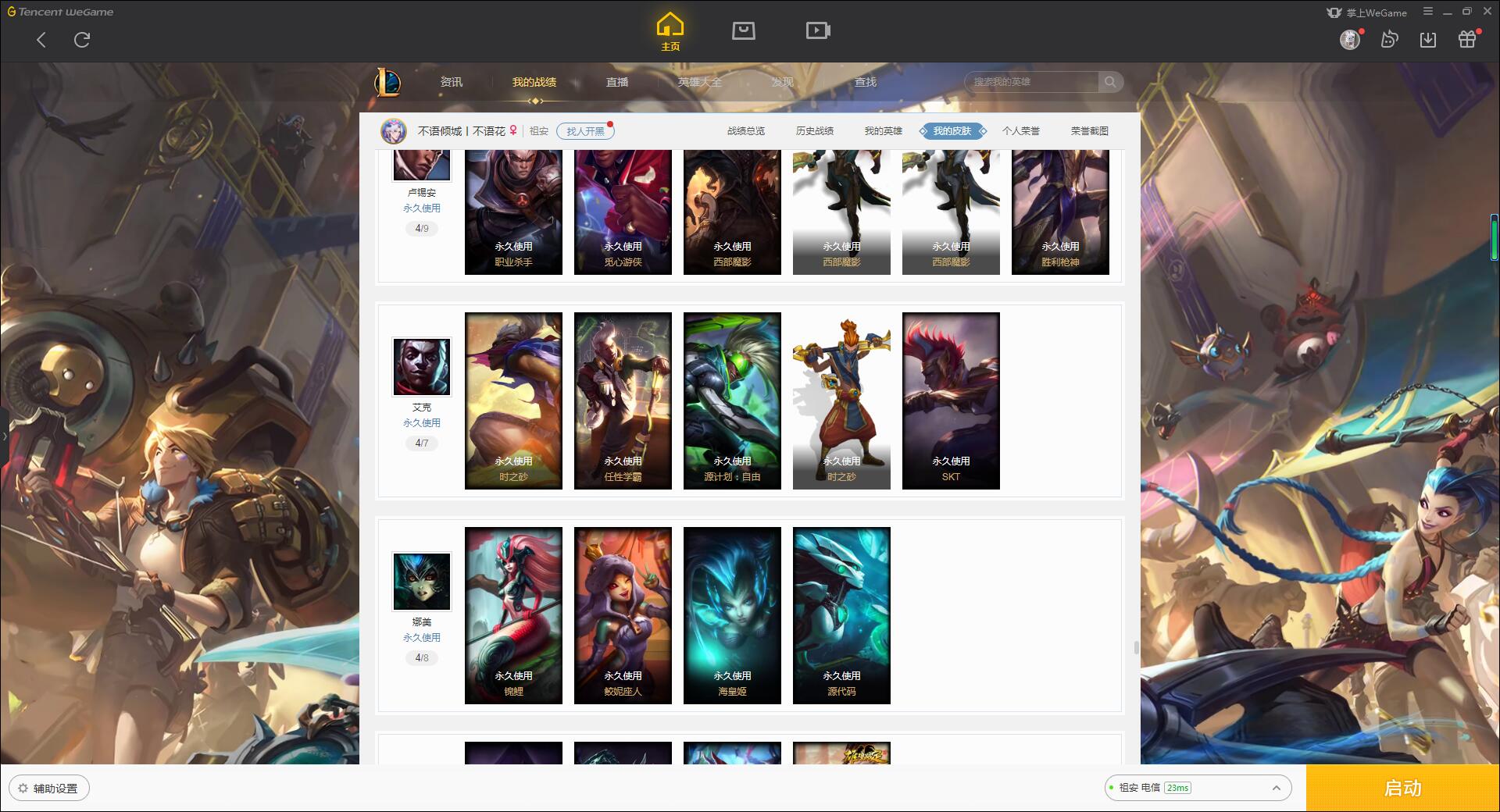This screenshot has height=812, width=1500.
Task: Click the League of Legends logo icon
Action: click(x=388, y=82)
